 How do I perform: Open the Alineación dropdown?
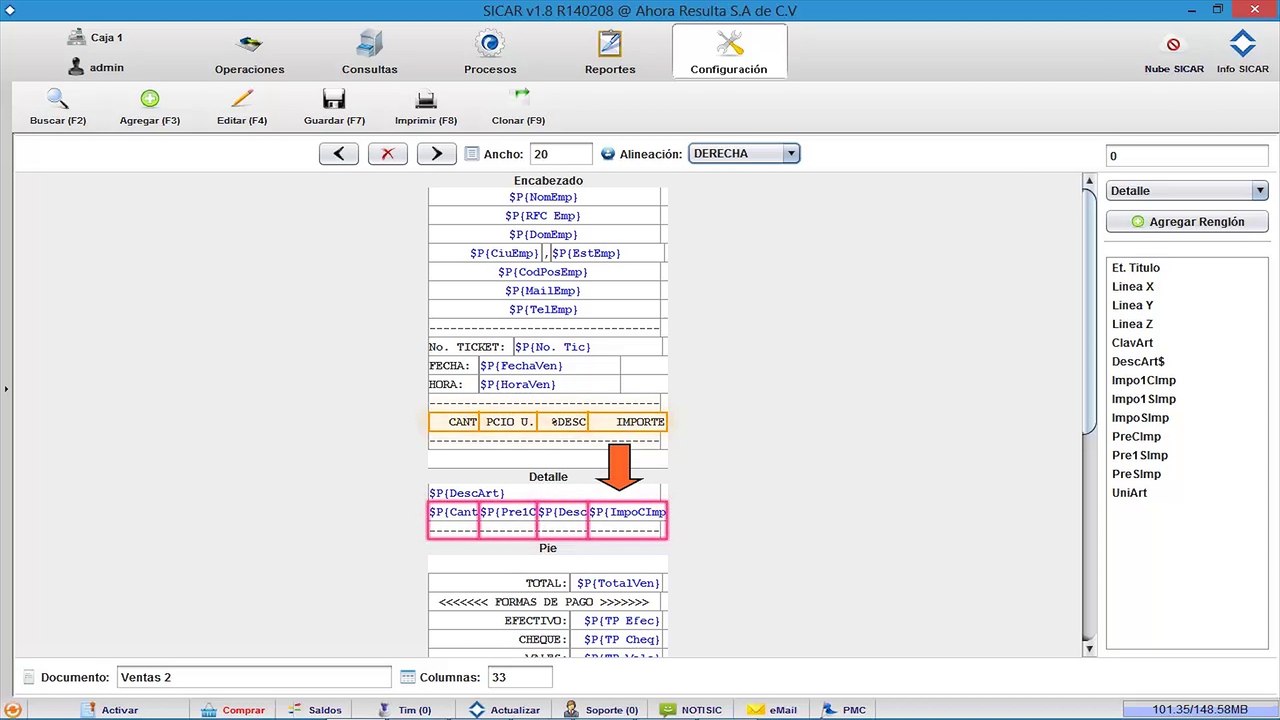click(x=744, y=154)
